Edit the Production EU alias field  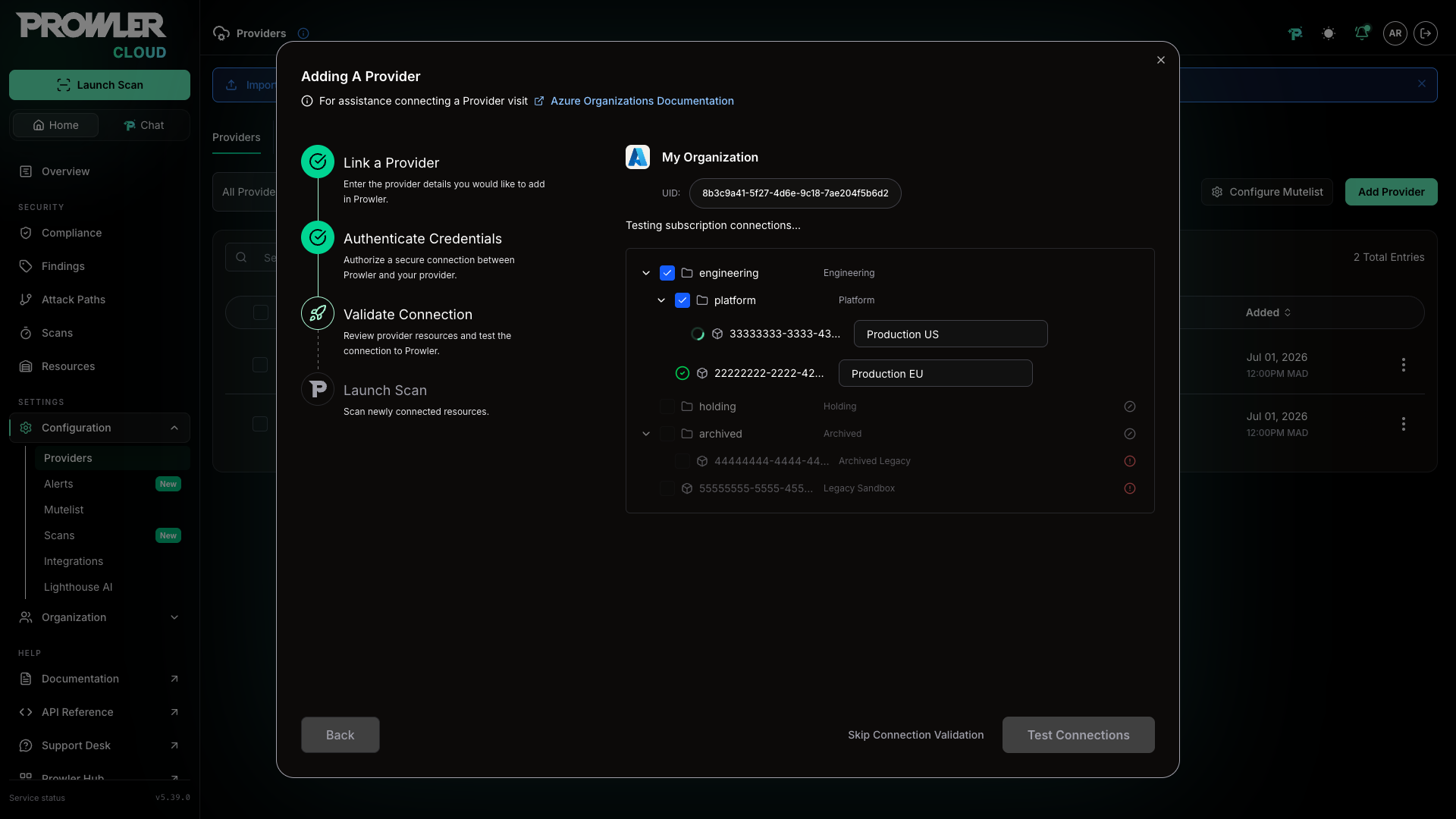935,373
